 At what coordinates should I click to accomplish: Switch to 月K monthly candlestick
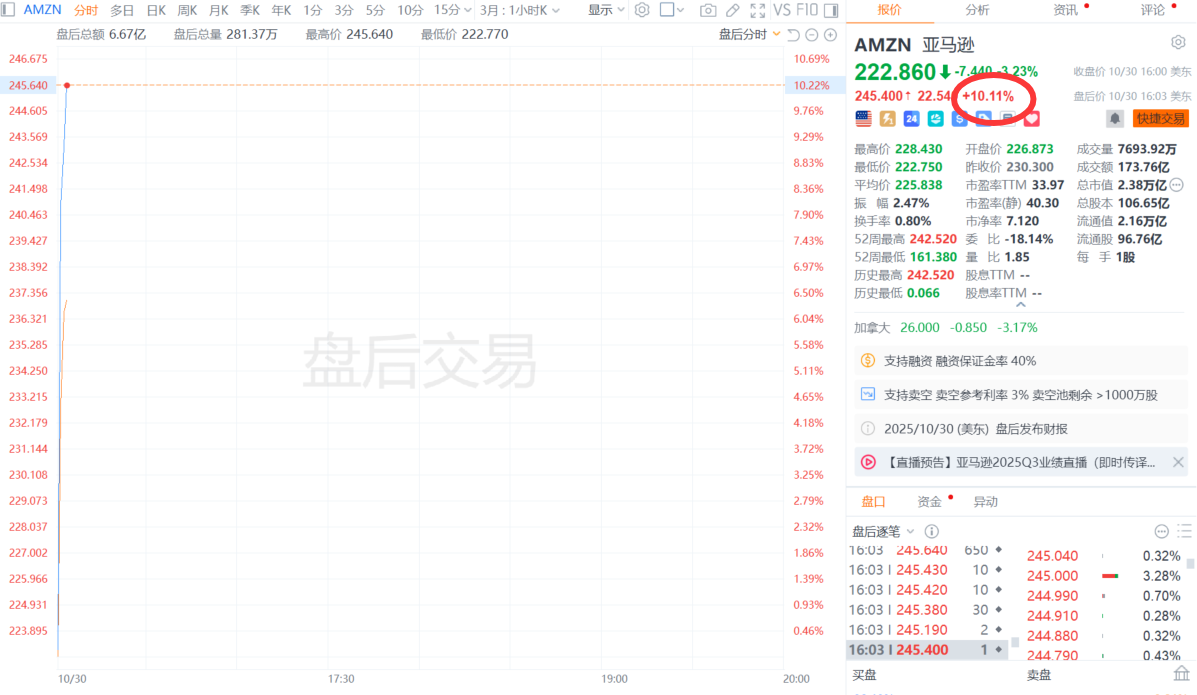tap(218, 10)
